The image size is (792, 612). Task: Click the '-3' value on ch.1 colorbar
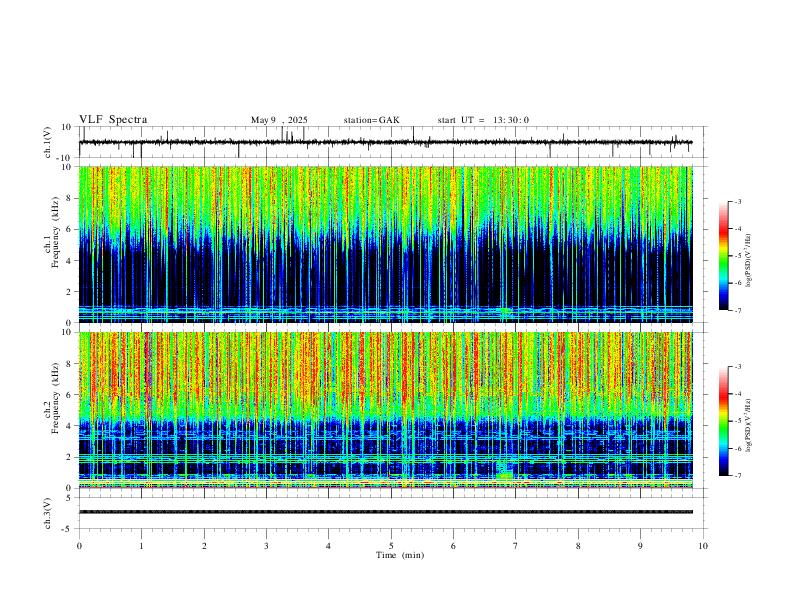click(x=737, y=202)
